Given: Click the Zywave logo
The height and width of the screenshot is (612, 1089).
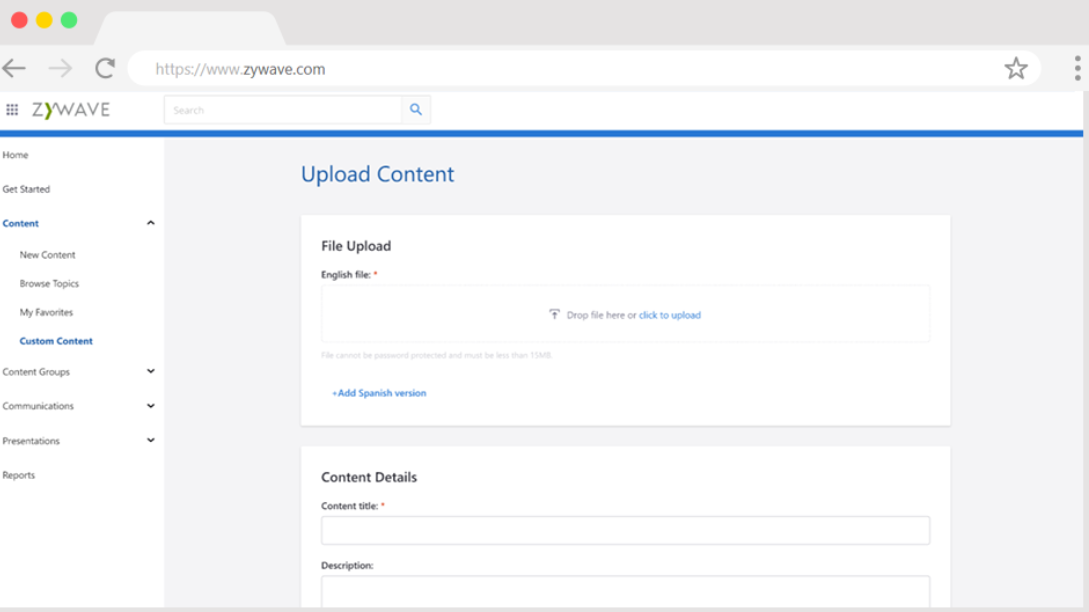Looking at the screenshot, I should [x=70, y=109].
